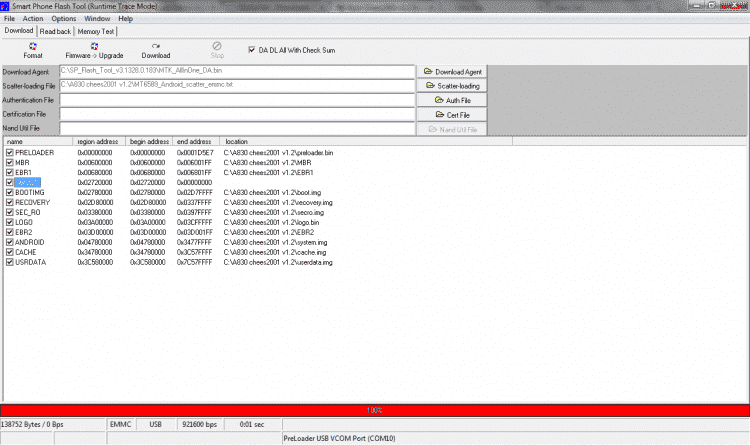Sort by the end address column header
The image size is (750, 445).
(196, 142)
